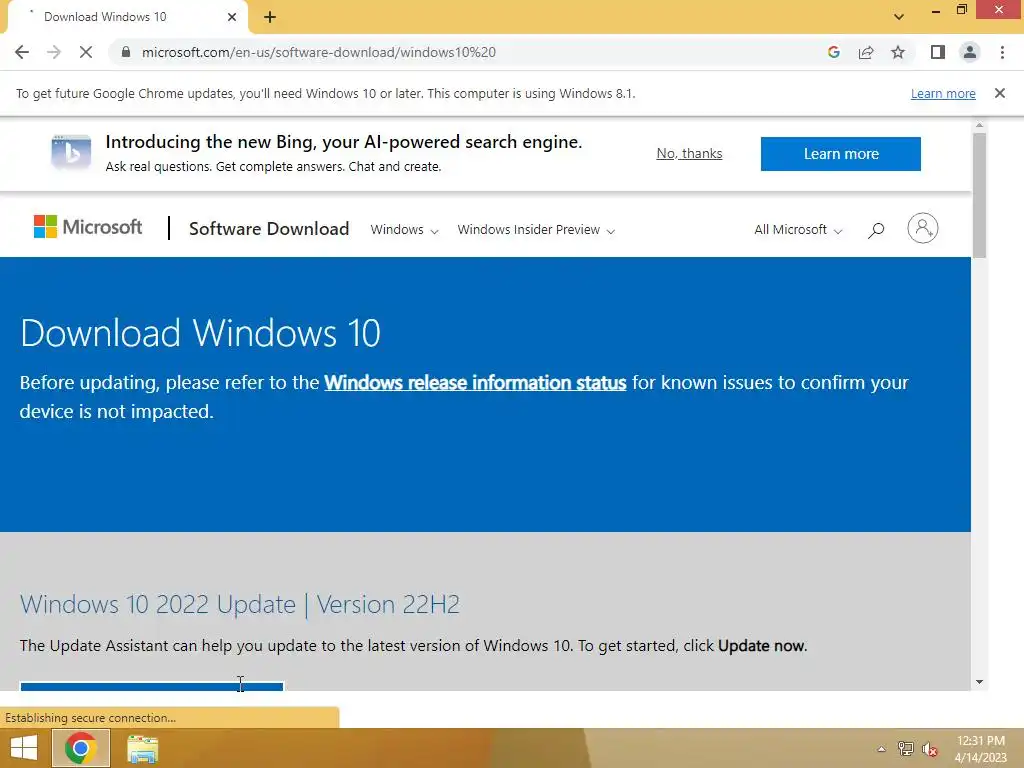Stop loading the page

86,52
